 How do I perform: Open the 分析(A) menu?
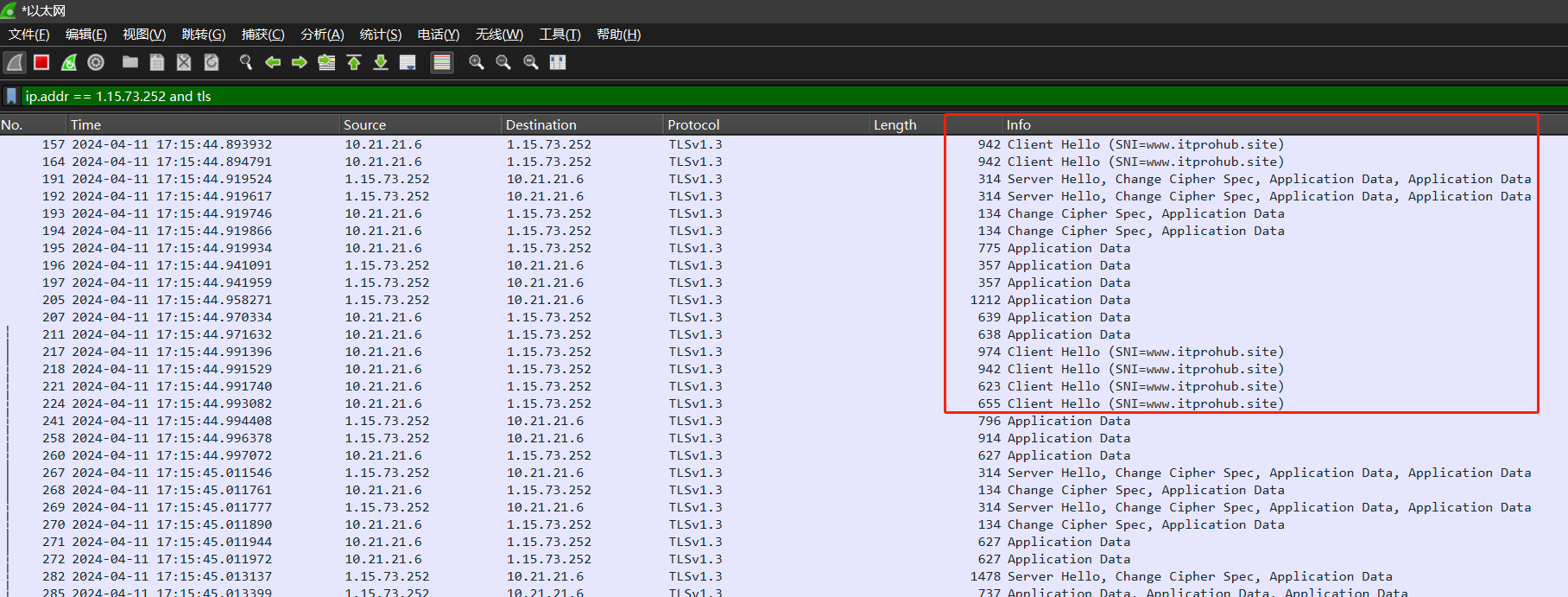coord(322,35)
